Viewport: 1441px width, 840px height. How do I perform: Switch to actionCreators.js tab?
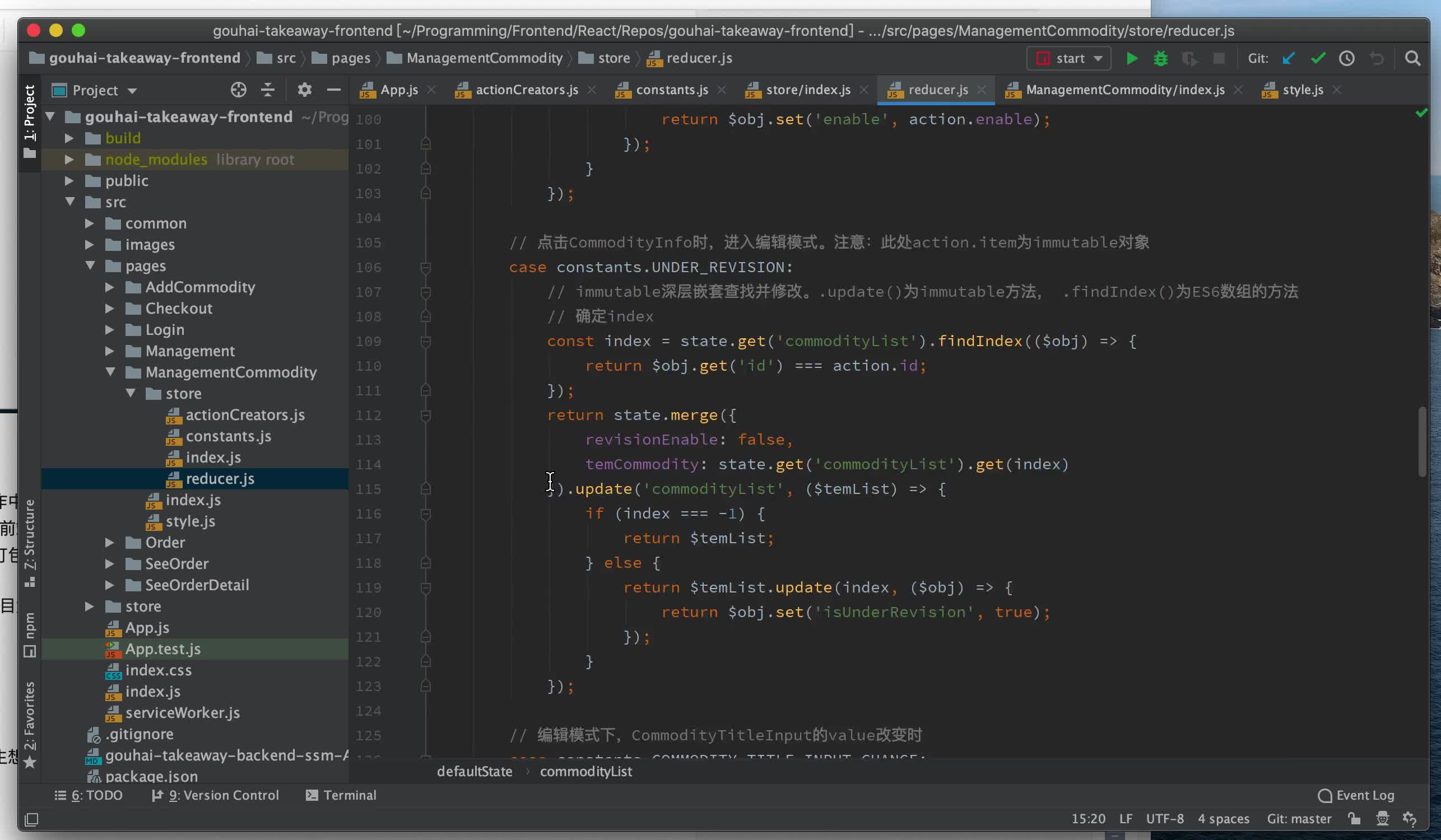coord(527,90)
